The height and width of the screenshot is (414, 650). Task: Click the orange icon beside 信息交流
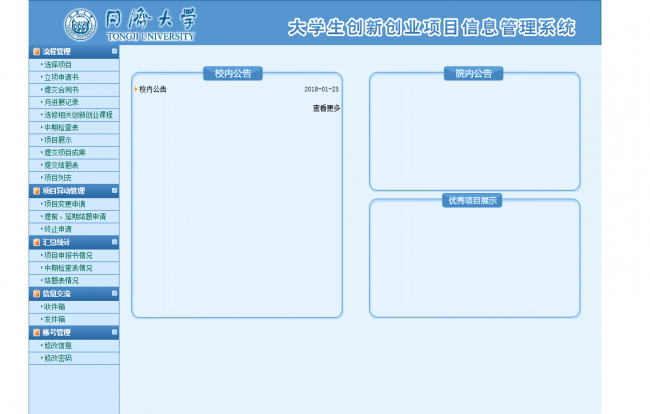36,294
